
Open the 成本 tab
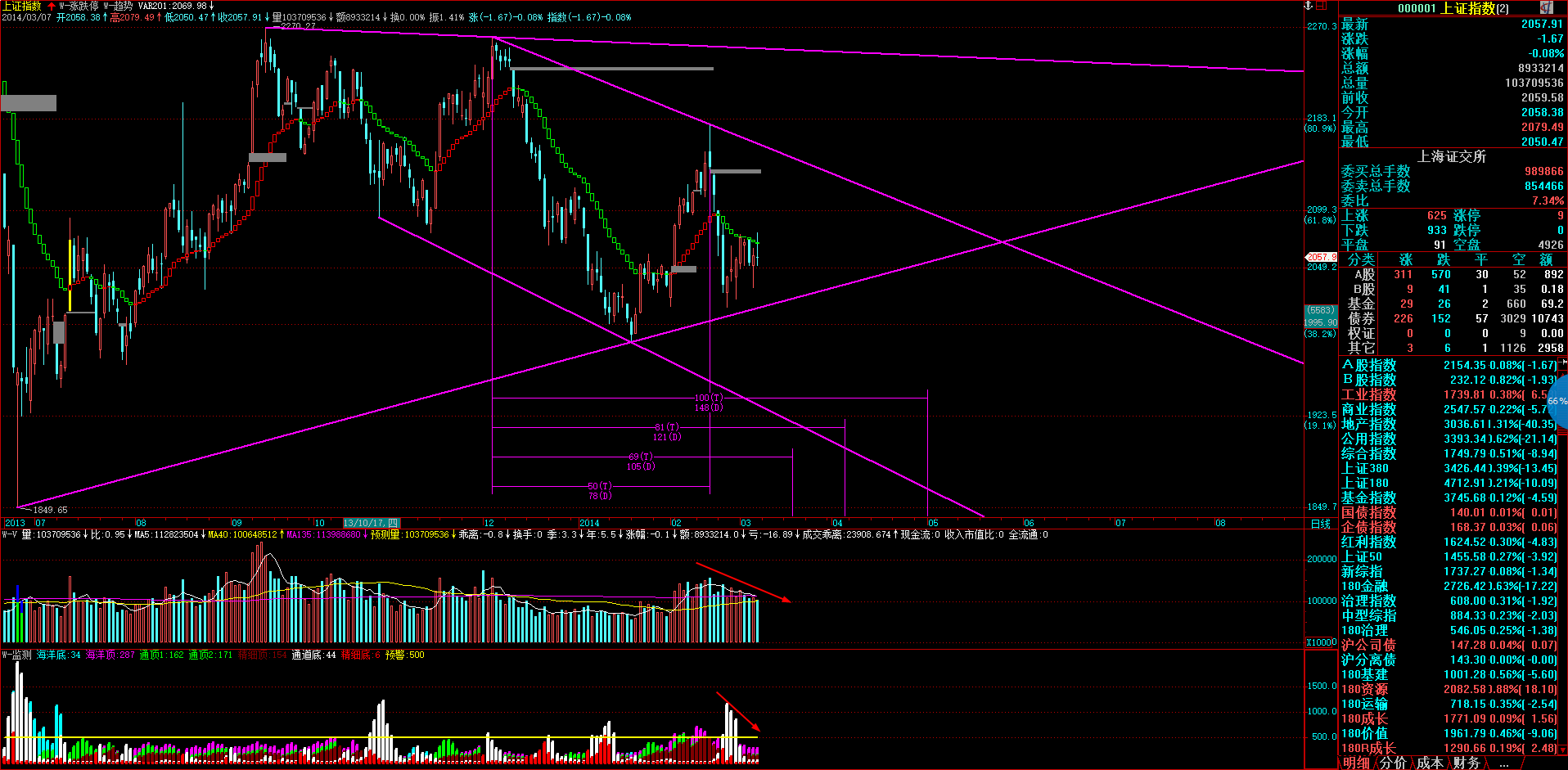[1430, 763]
